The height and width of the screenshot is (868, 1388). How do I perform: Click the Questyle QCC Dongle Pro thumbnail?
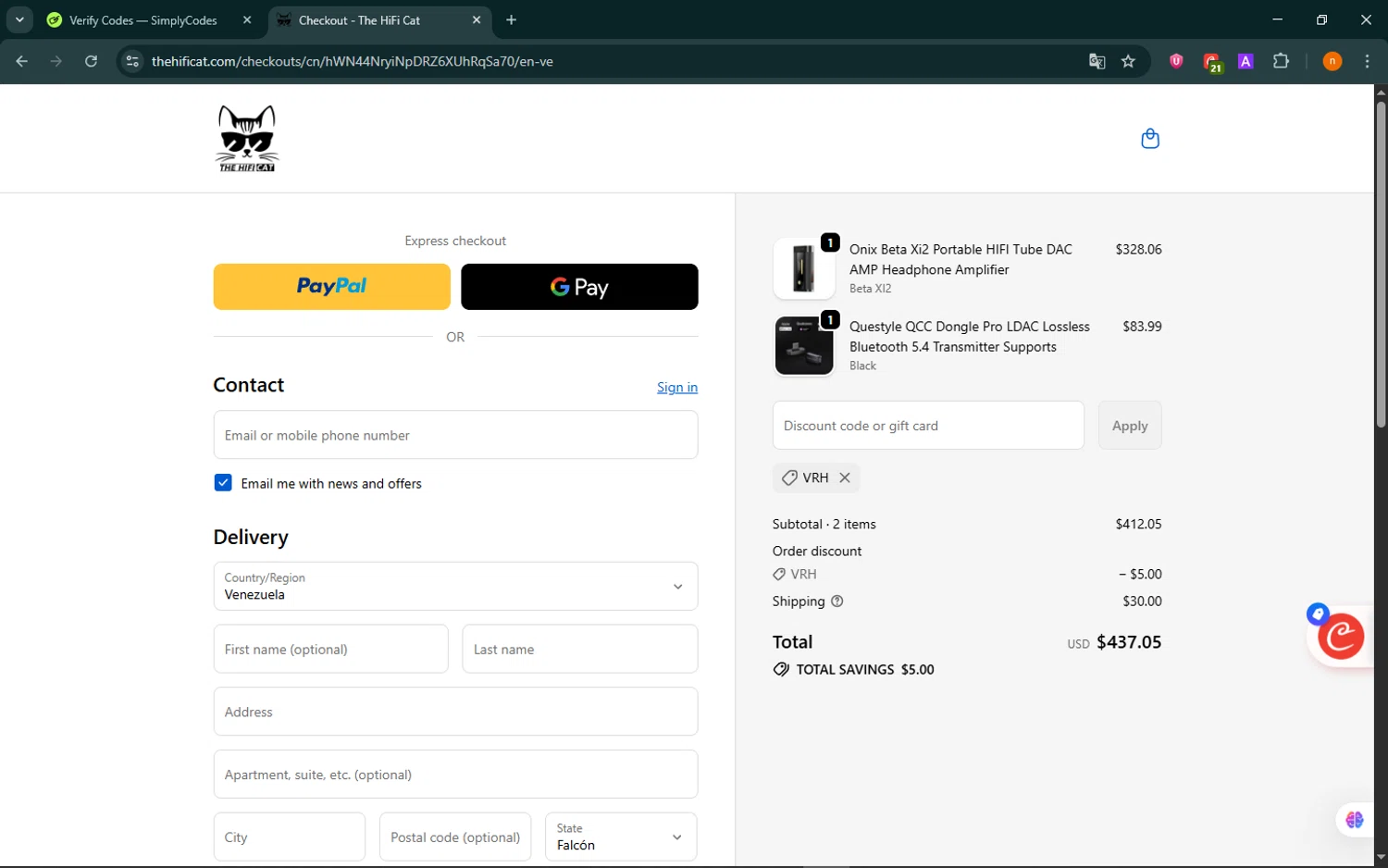[803, 345]
